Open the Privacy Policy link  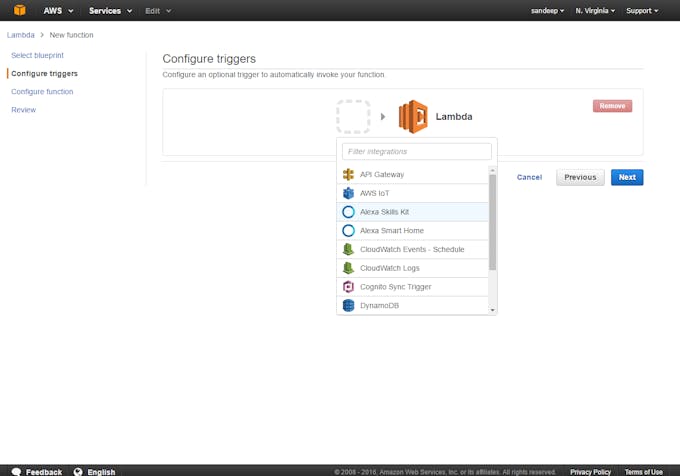tap(590, 472)
